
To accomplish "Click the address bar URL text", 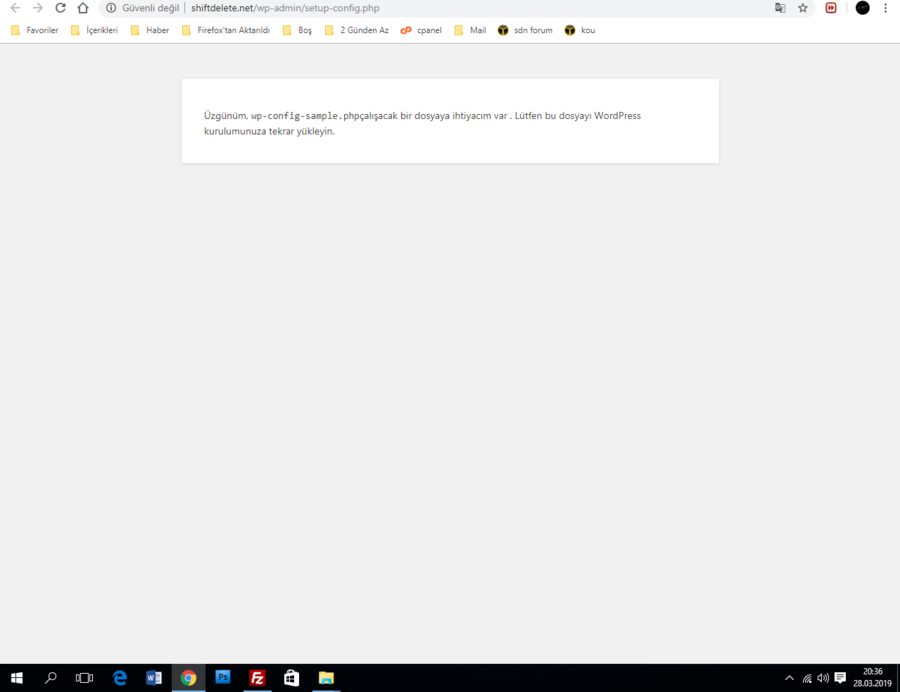I will (285, 8).
